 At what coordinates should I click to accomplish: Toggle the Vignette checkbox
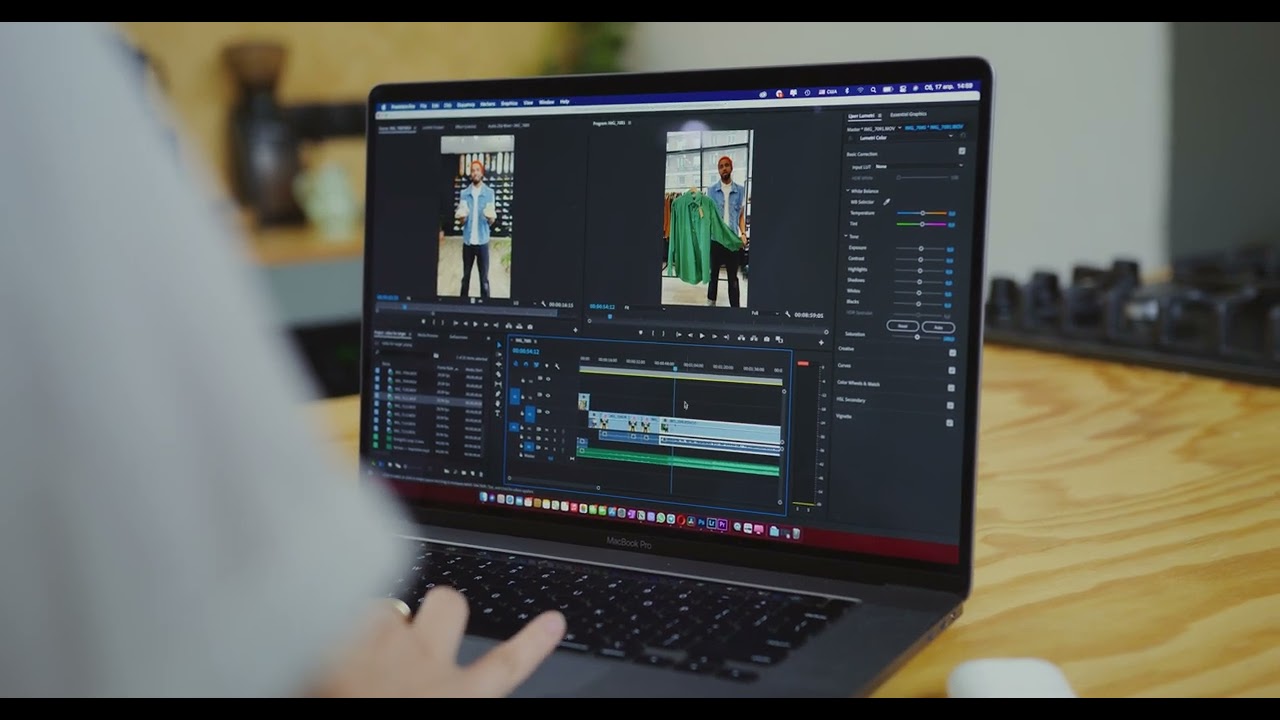click(x=949, y=422)
